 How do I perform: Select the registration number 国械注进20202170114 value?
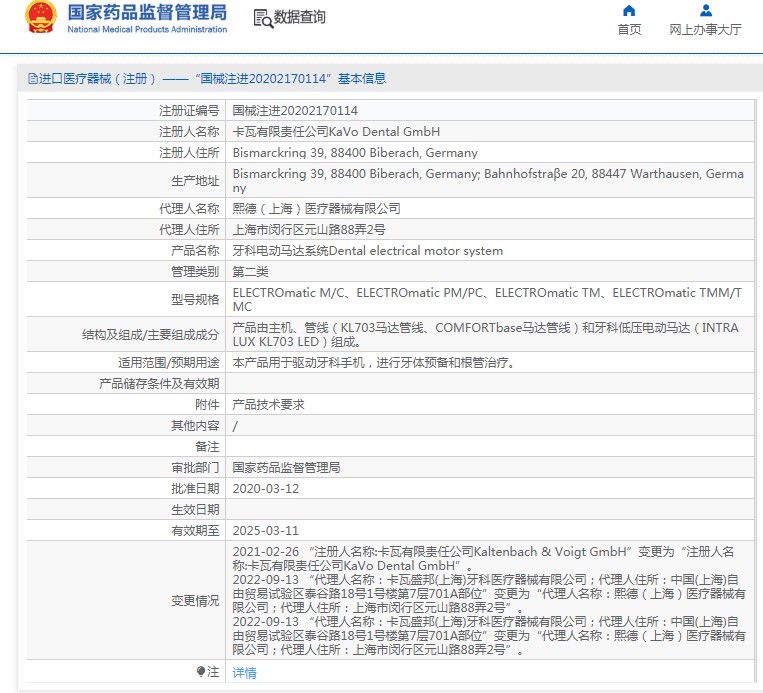tap(295, 110)
